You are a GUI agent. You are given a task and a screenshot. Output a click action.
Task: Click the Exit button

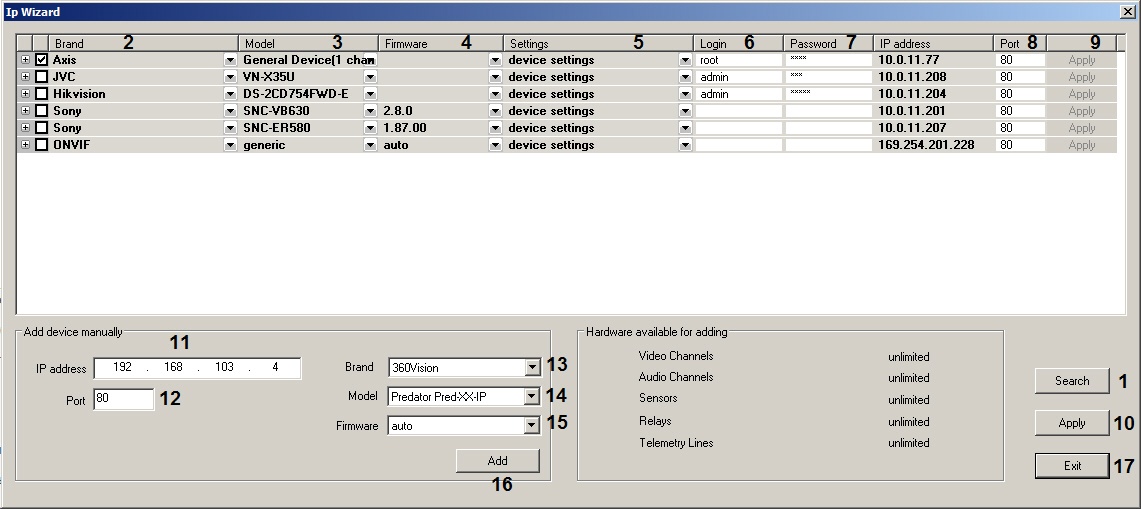tap(1071, 466)
